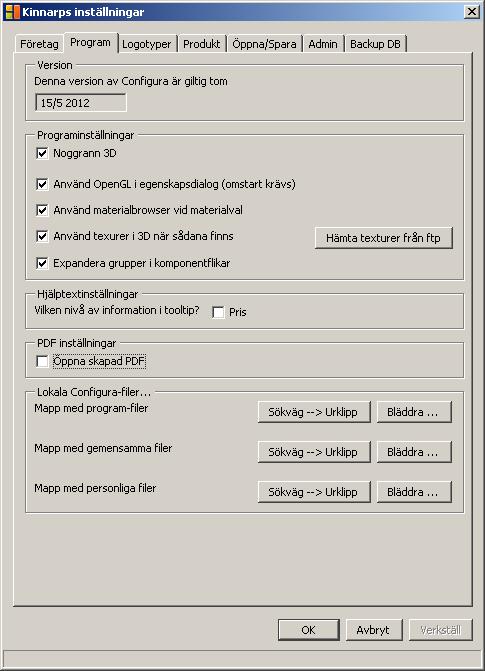Open the Öppna/Spara tab

point(264,44)
